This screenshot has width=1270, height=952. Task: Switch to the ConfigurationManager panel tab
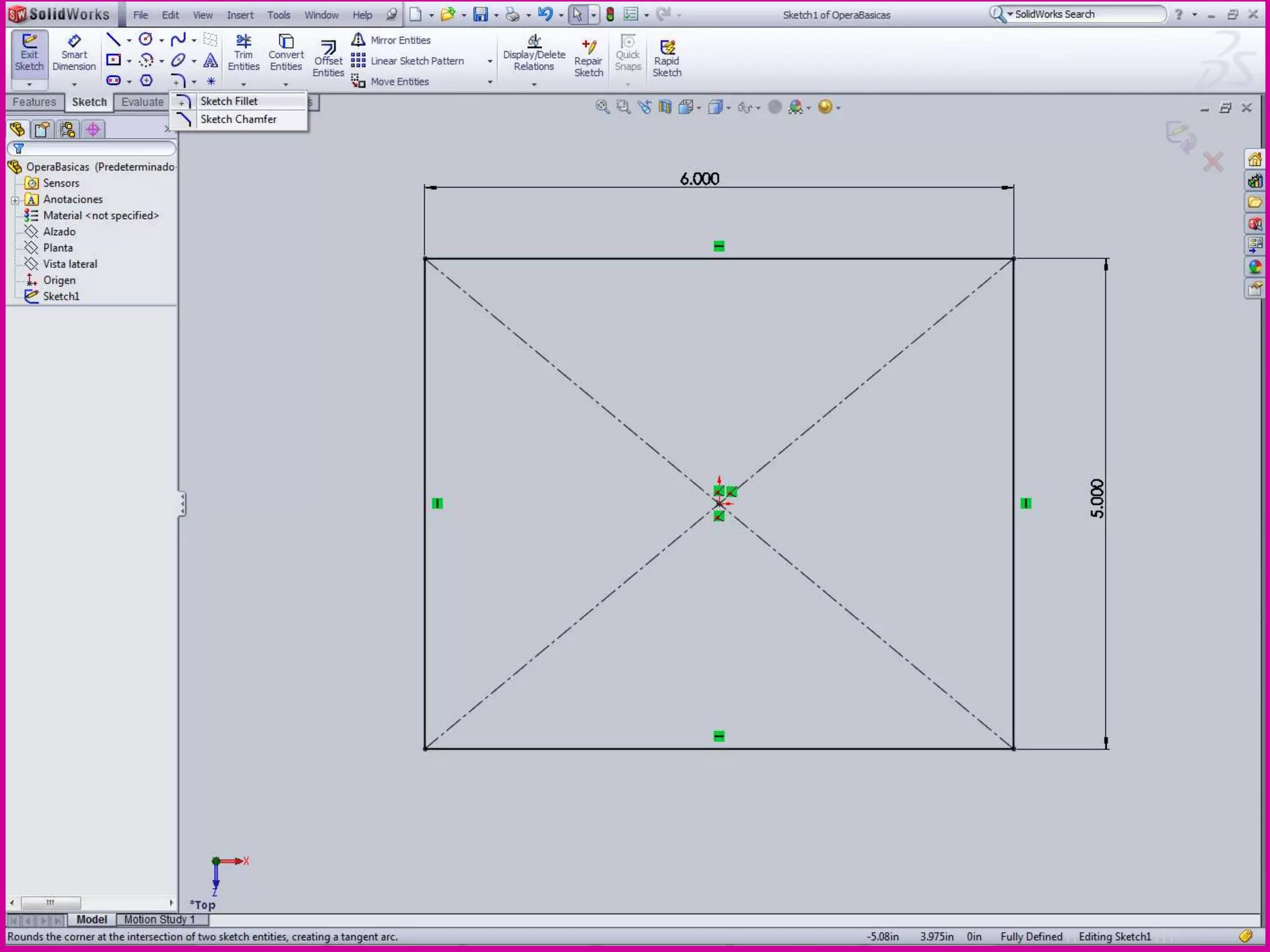point(68,130)
